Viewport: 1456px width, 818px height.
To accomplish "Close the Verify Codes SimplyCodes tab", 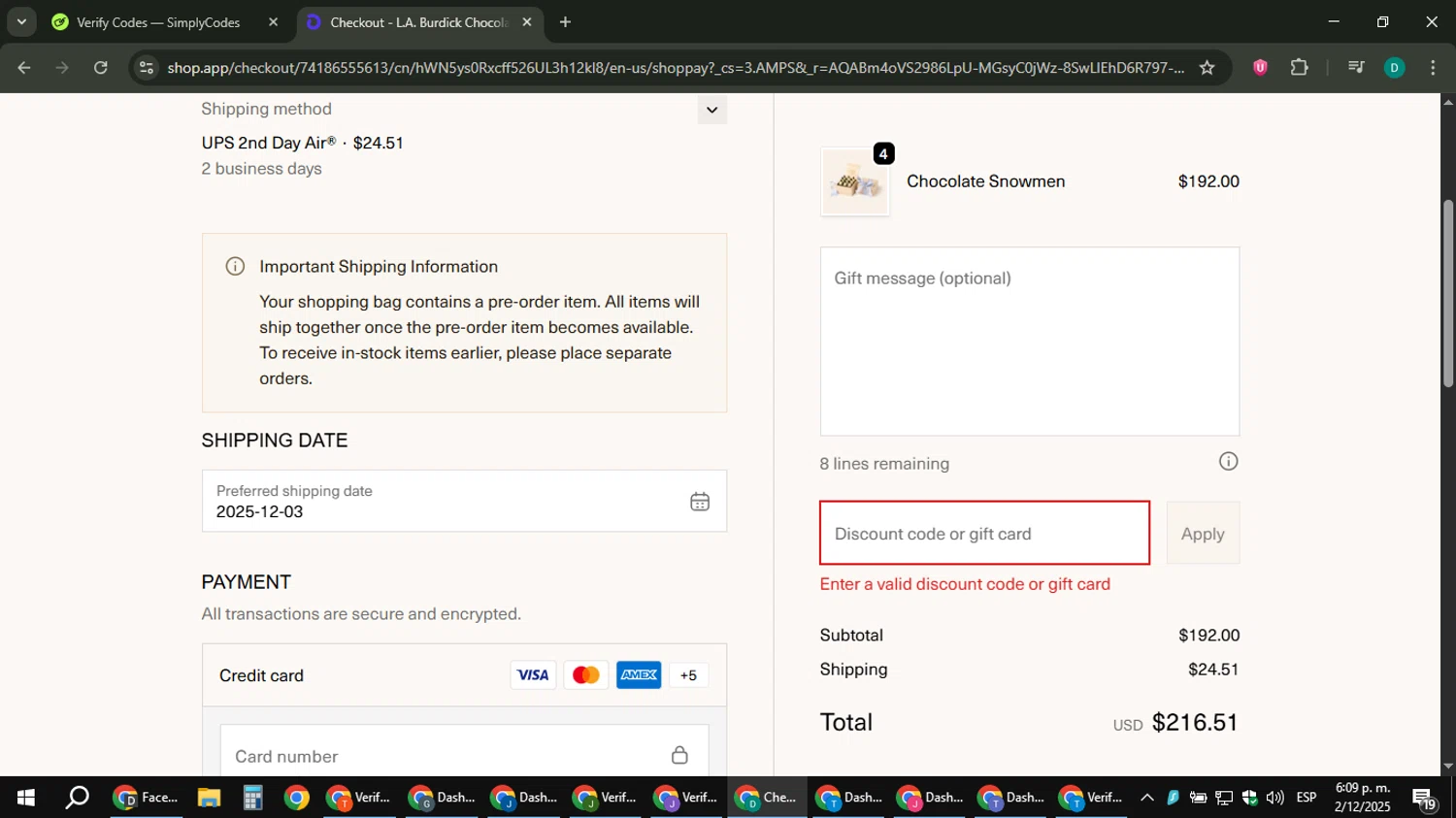I will pyautogui.click(x=273, y=22).
